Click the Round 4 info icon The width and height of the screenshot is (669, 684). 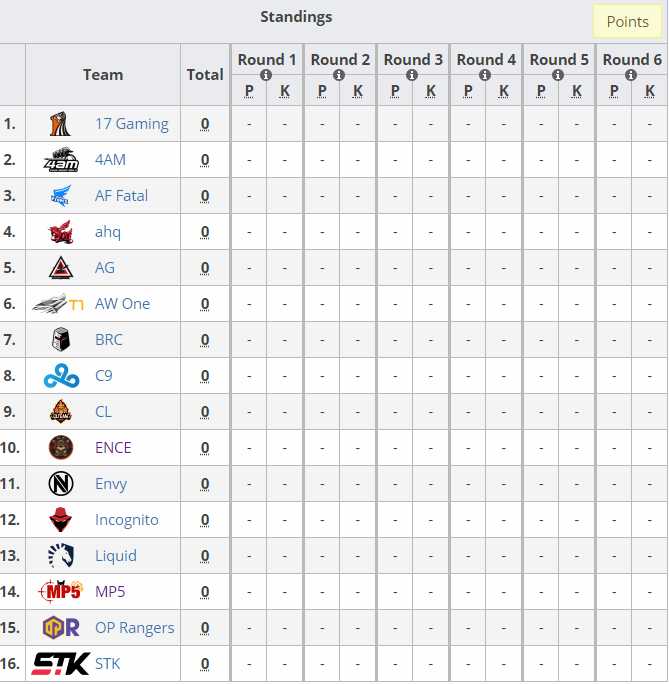(486, 75)
